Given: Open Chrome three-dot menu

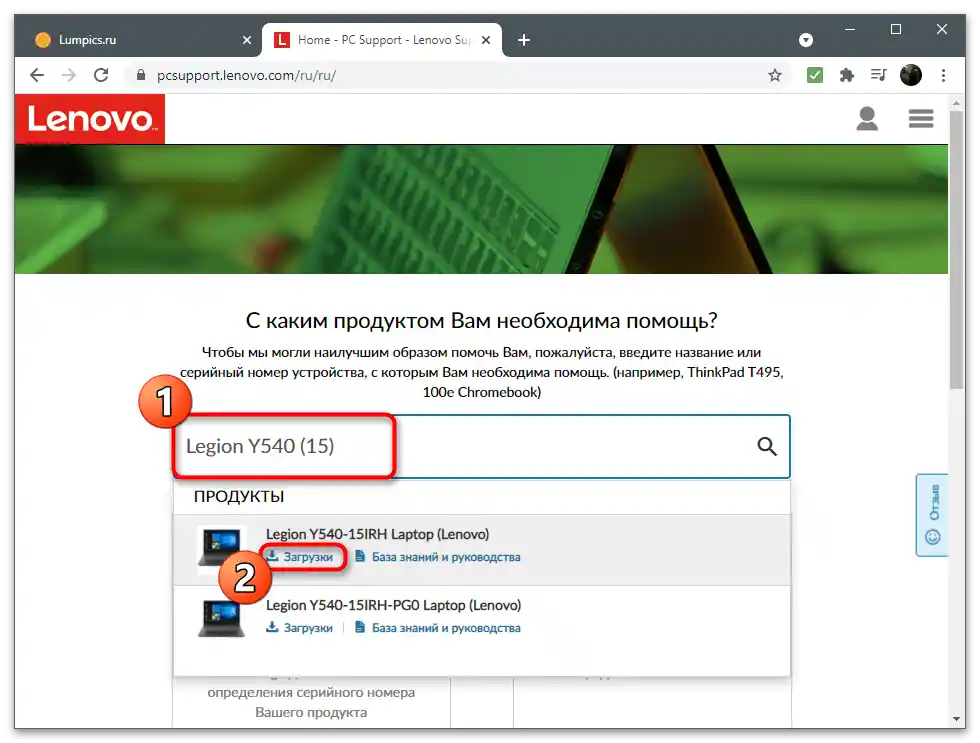Looking at the screenshot, I should point(943,76).
